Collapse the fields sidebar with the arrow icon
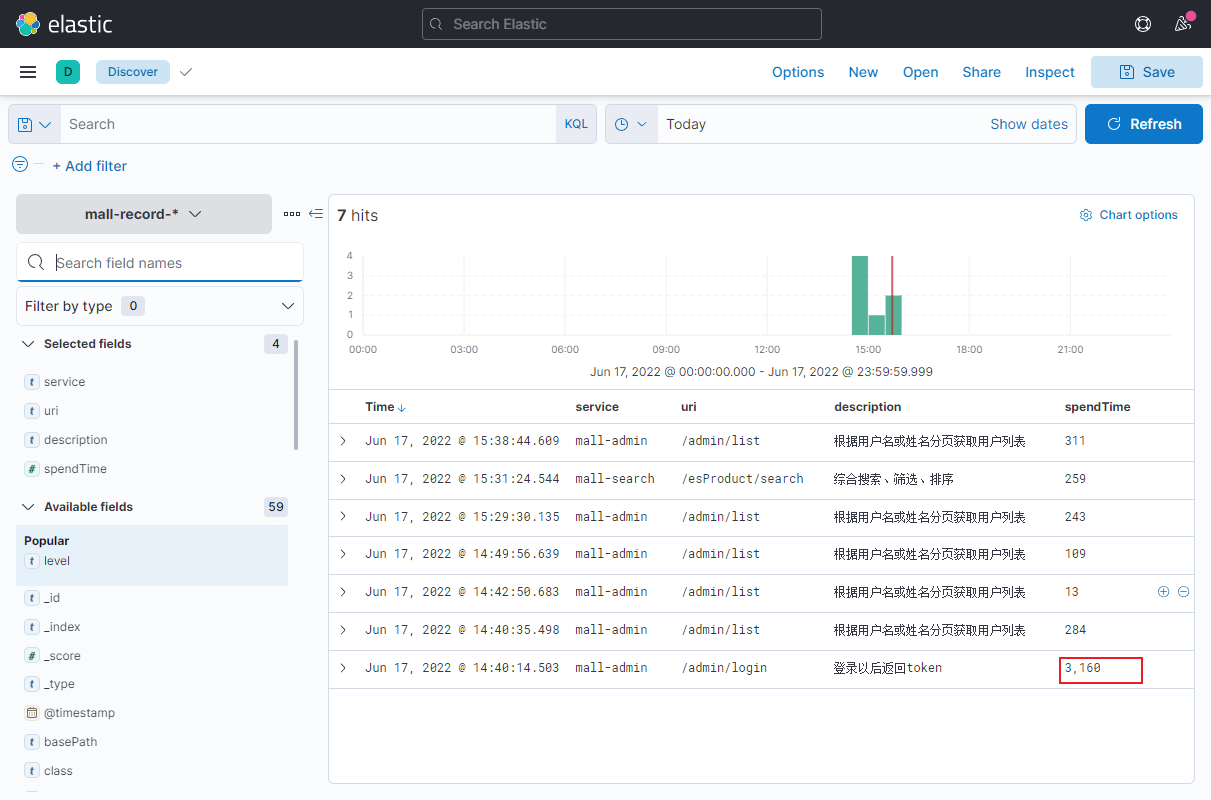 click(x=316, y=213)
